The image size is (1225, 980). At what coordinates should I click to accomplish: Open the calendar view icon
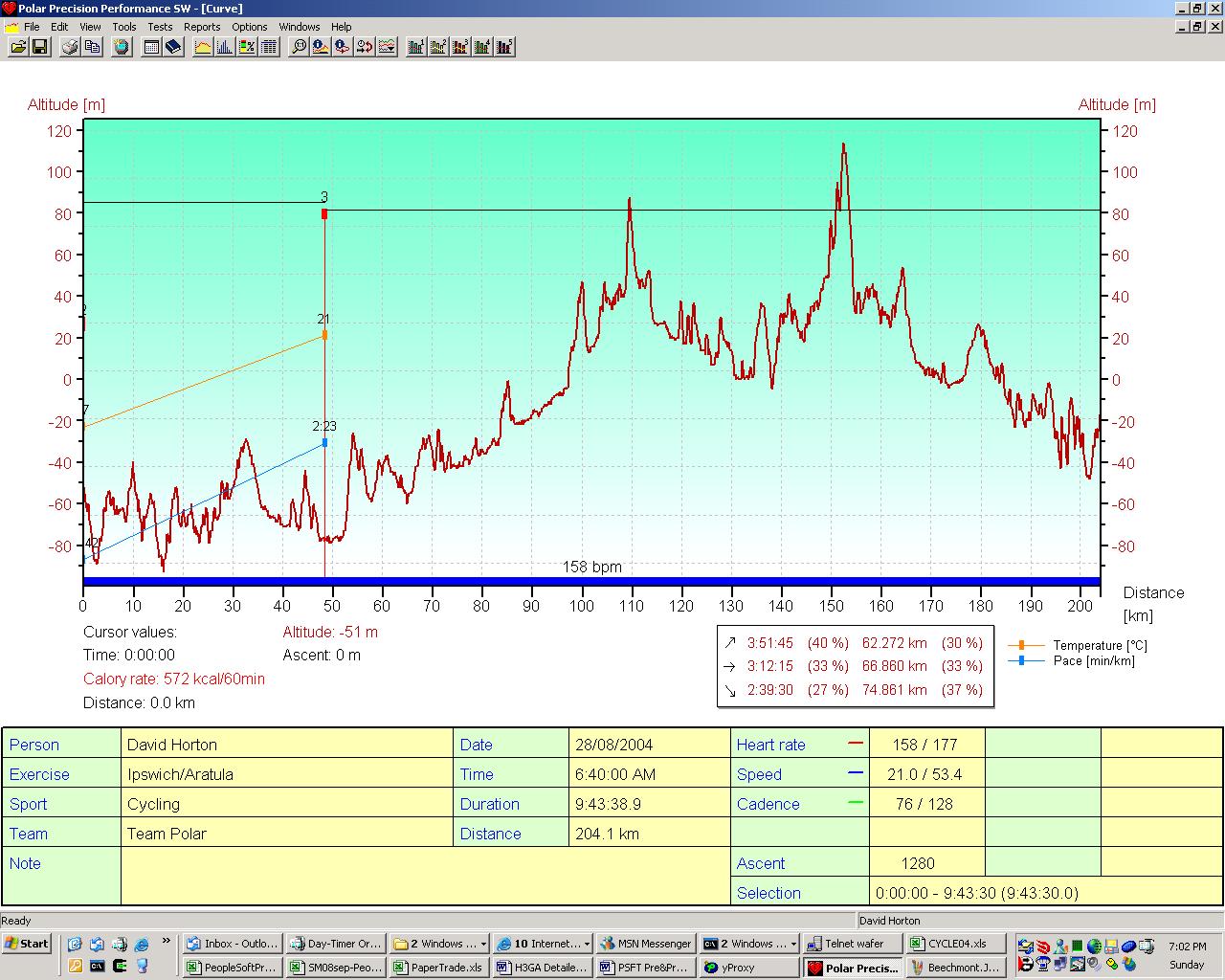tap(151, 46)
